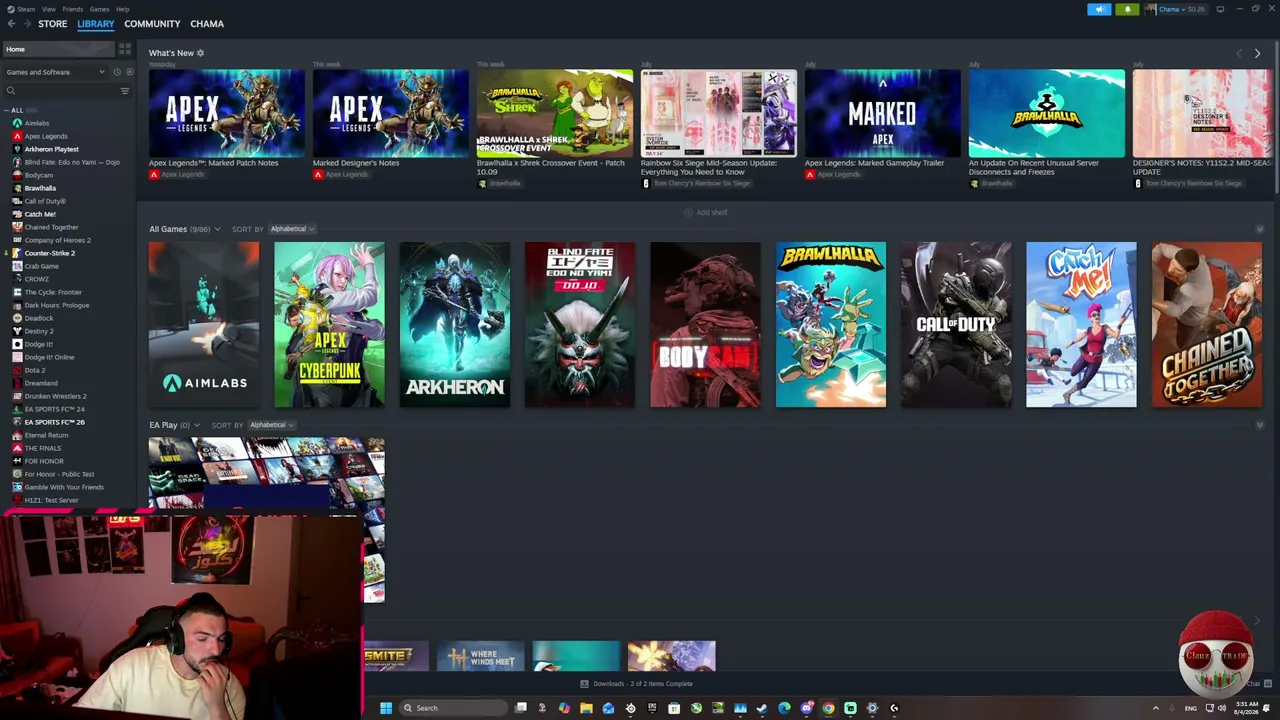Open the Steam menu
The width and height of the screenshot is (1280, 720).
click(25, 9)
